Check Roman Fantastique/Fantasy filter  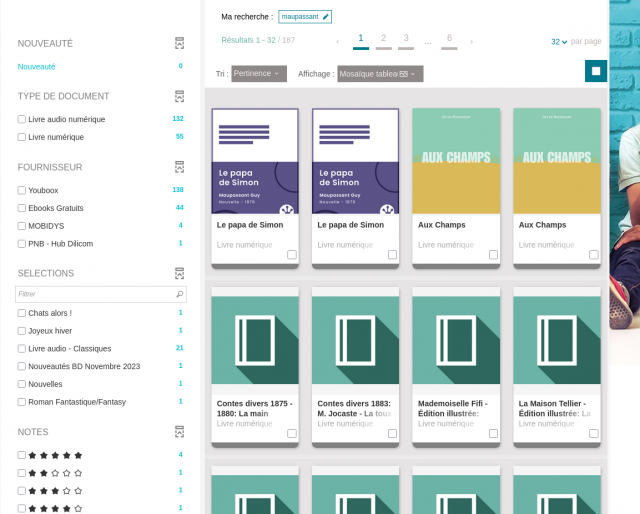pyautogui.click(x=22, y=402)
